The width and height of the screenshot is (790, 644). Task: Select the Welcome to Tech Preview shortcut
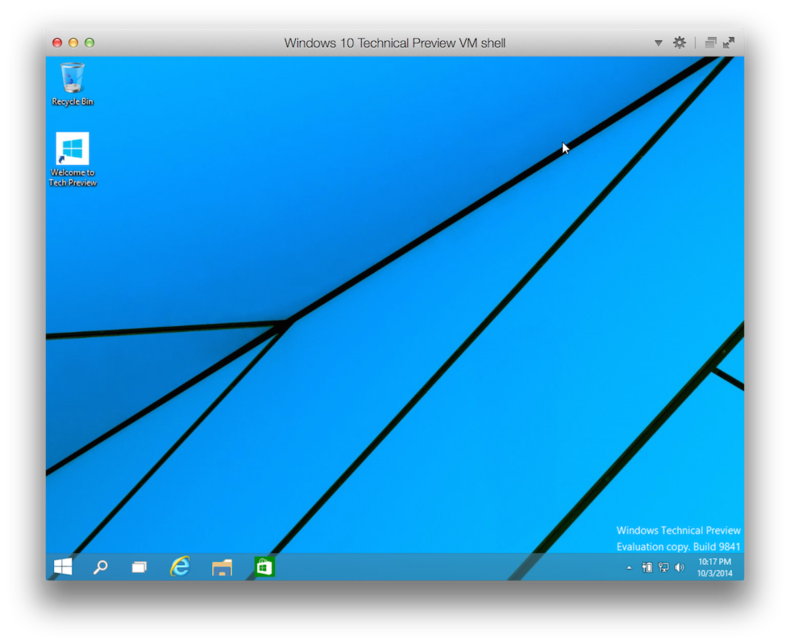click(73, 159)
